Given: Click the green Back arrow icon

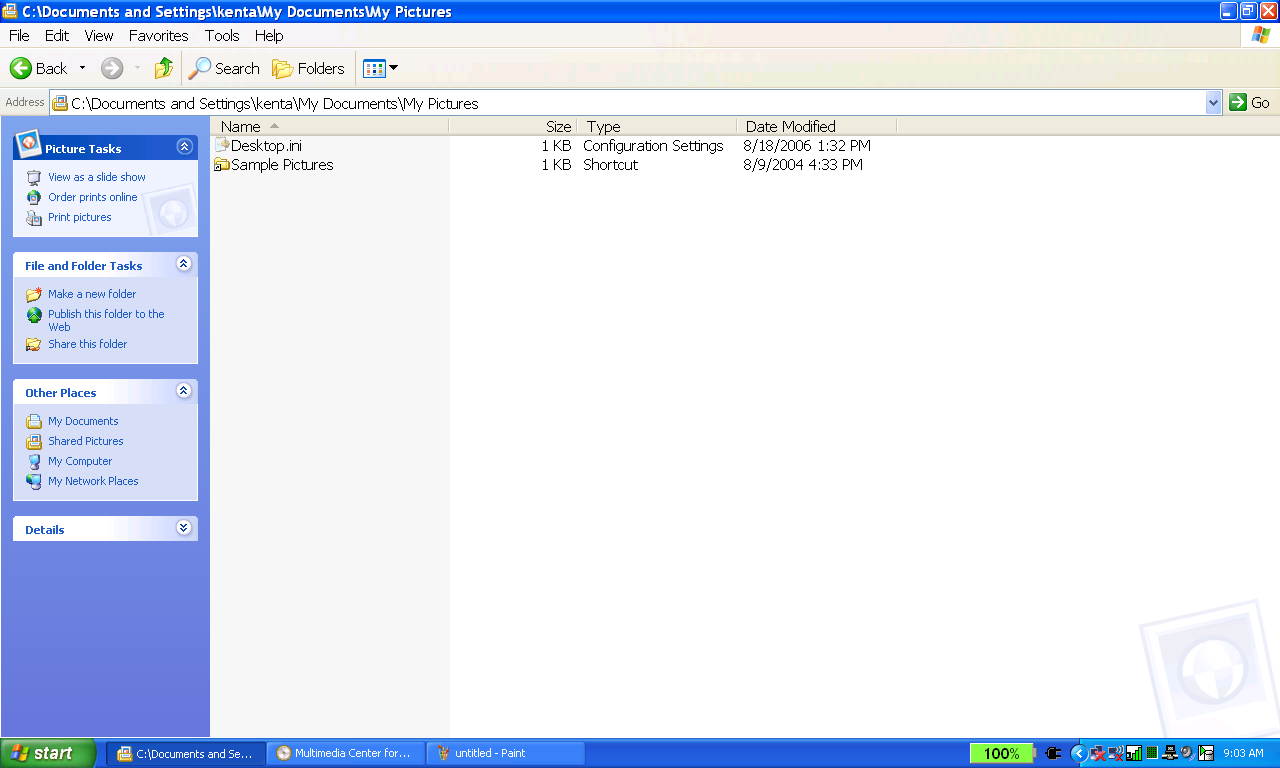Looking at the screenshot, I should pos(21,68).
